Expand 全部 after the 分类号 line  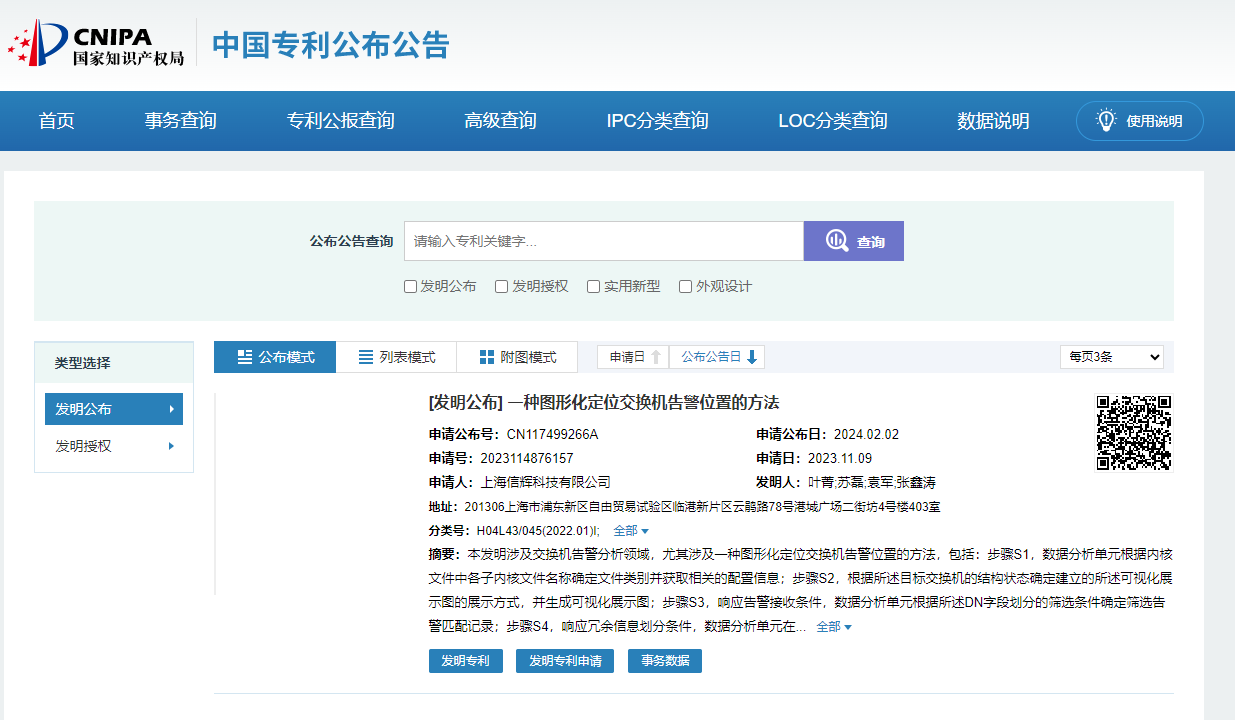point(631,531)
